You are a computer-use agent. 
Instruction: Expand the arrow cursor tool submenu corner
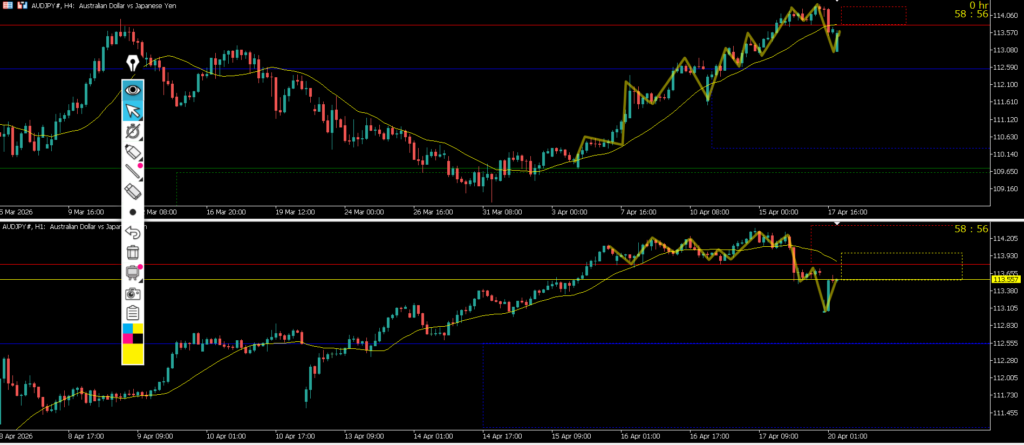(x=142, y=118)
